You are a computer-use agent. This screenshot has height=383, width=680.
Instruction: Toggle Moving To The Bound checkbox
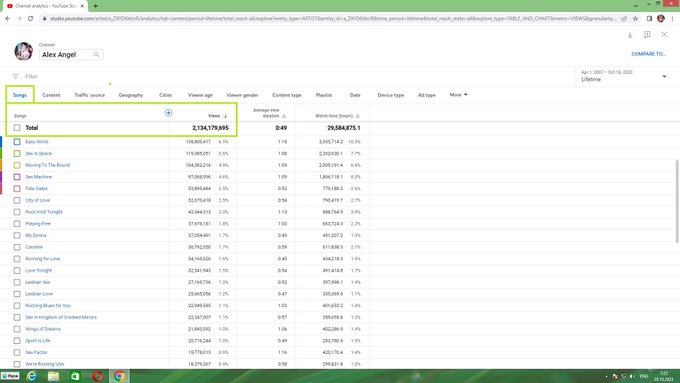click(x=17, y=165)
